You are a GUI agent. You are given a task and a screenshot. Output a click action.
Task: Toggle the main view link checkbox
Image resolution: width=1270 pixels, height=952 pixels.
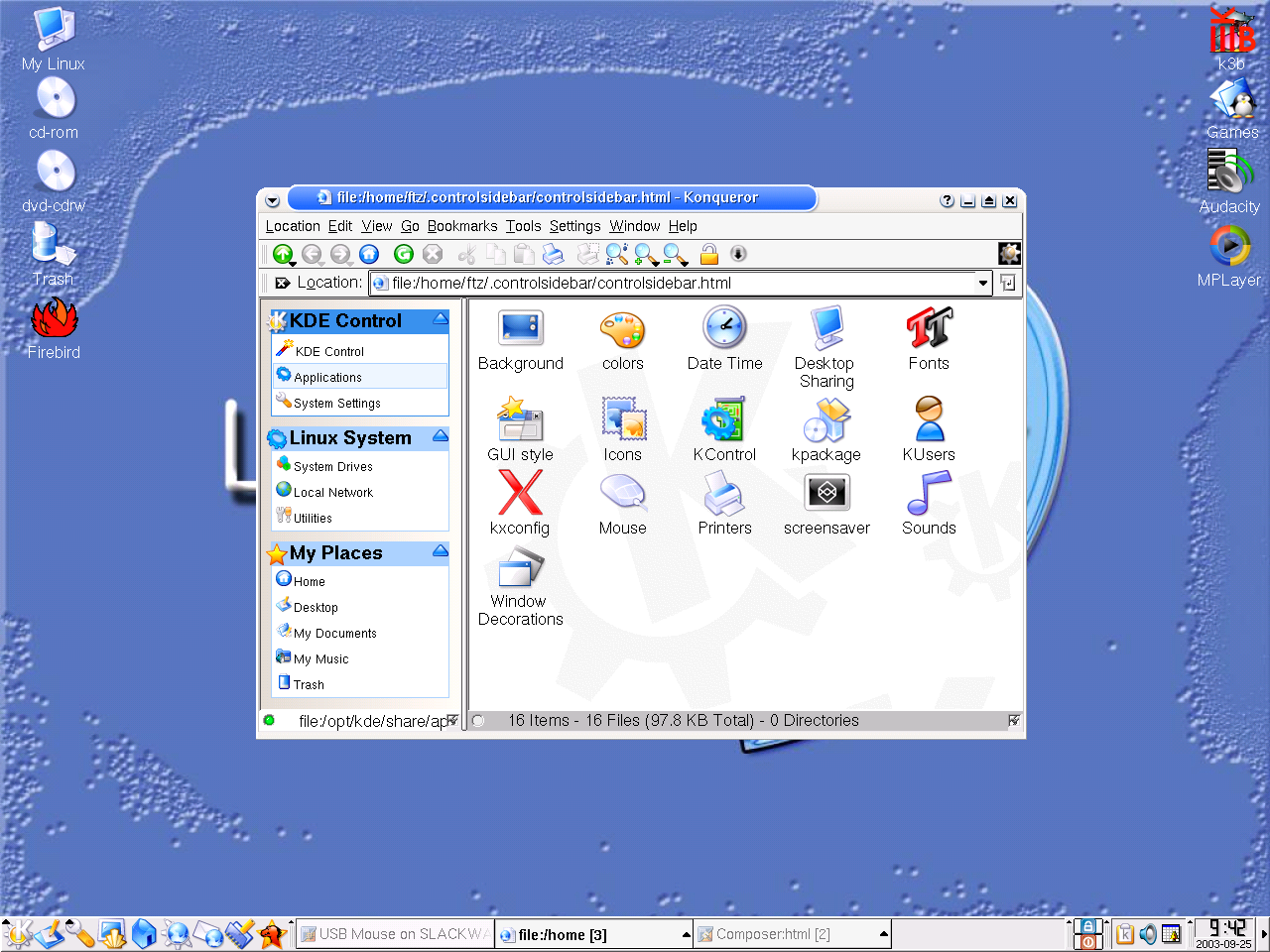(x=1014, y=721)
